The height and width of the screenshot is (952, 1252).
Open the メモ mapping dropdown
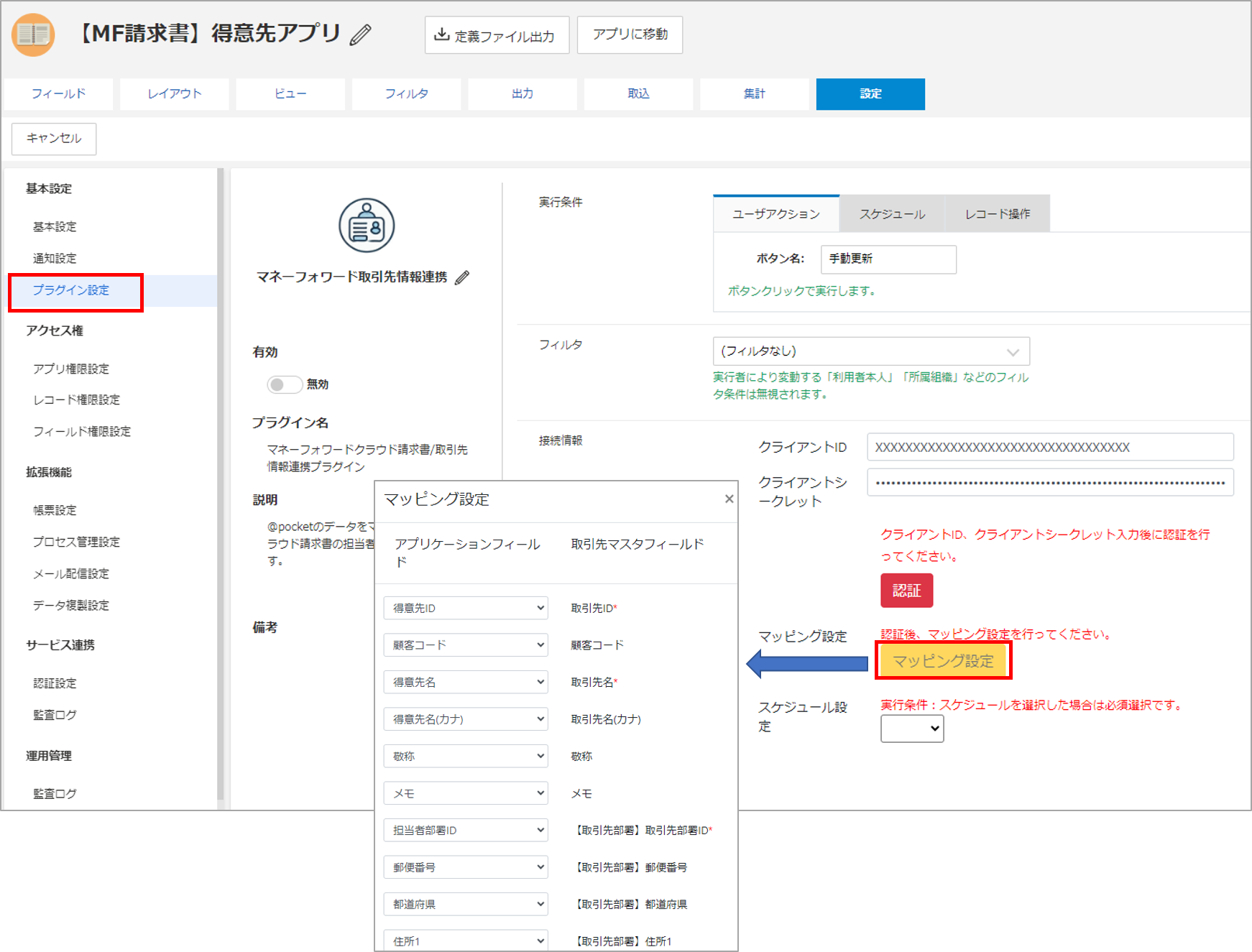[x=466, y=793]
